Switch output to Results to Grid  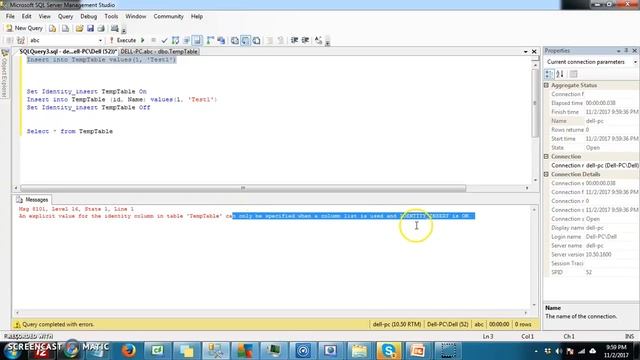click(x=245, y=40)
